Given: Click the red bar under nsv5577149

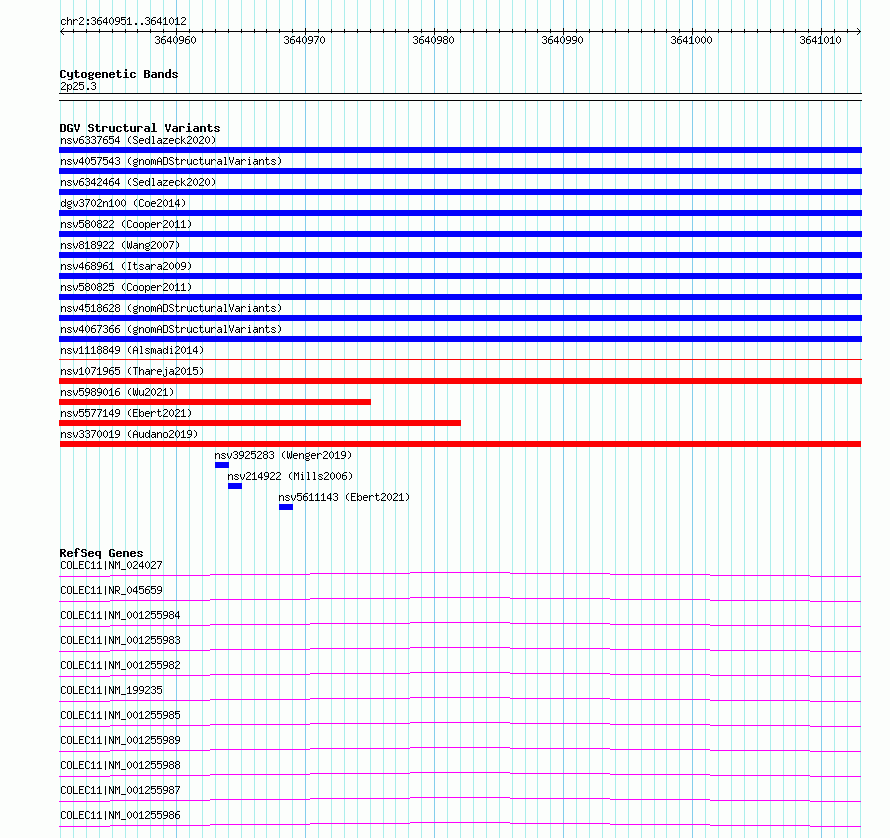Looking at the screenshot, I should coord(260,423).
